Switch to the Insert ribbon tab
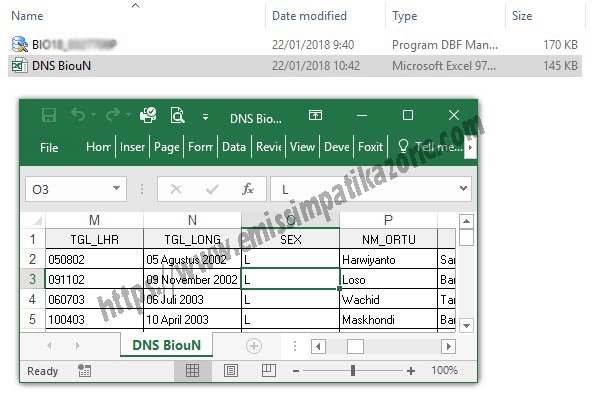The image size is (605, 406). point(132,147)
